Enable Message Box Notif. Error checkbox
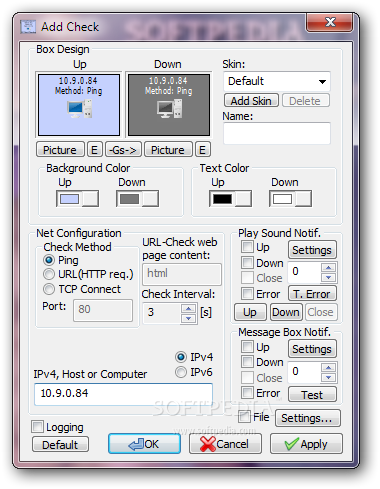The width and height of the screenshot is (380, 489). (247, 392)
